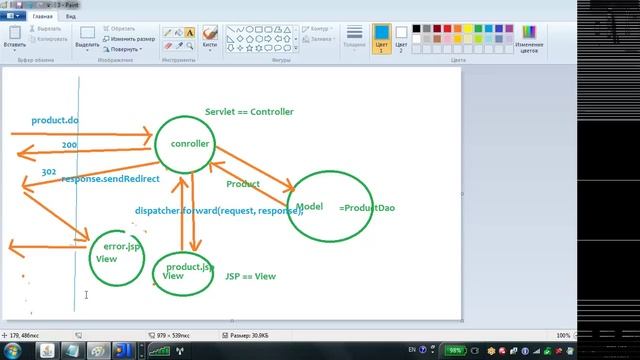Pick the dark red color swatch
Image resolution: width=640 pixels, height=360 pixels.
coord(437,29)
